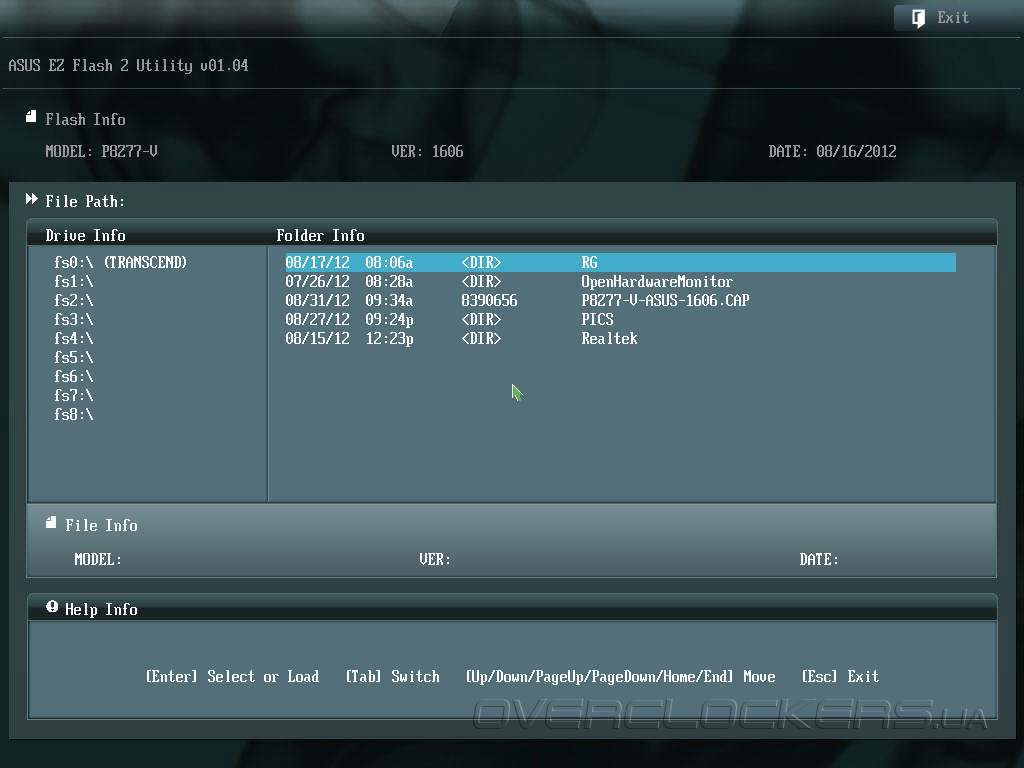
Task: Click file size 8390656
Action: [x=489, y=300]
